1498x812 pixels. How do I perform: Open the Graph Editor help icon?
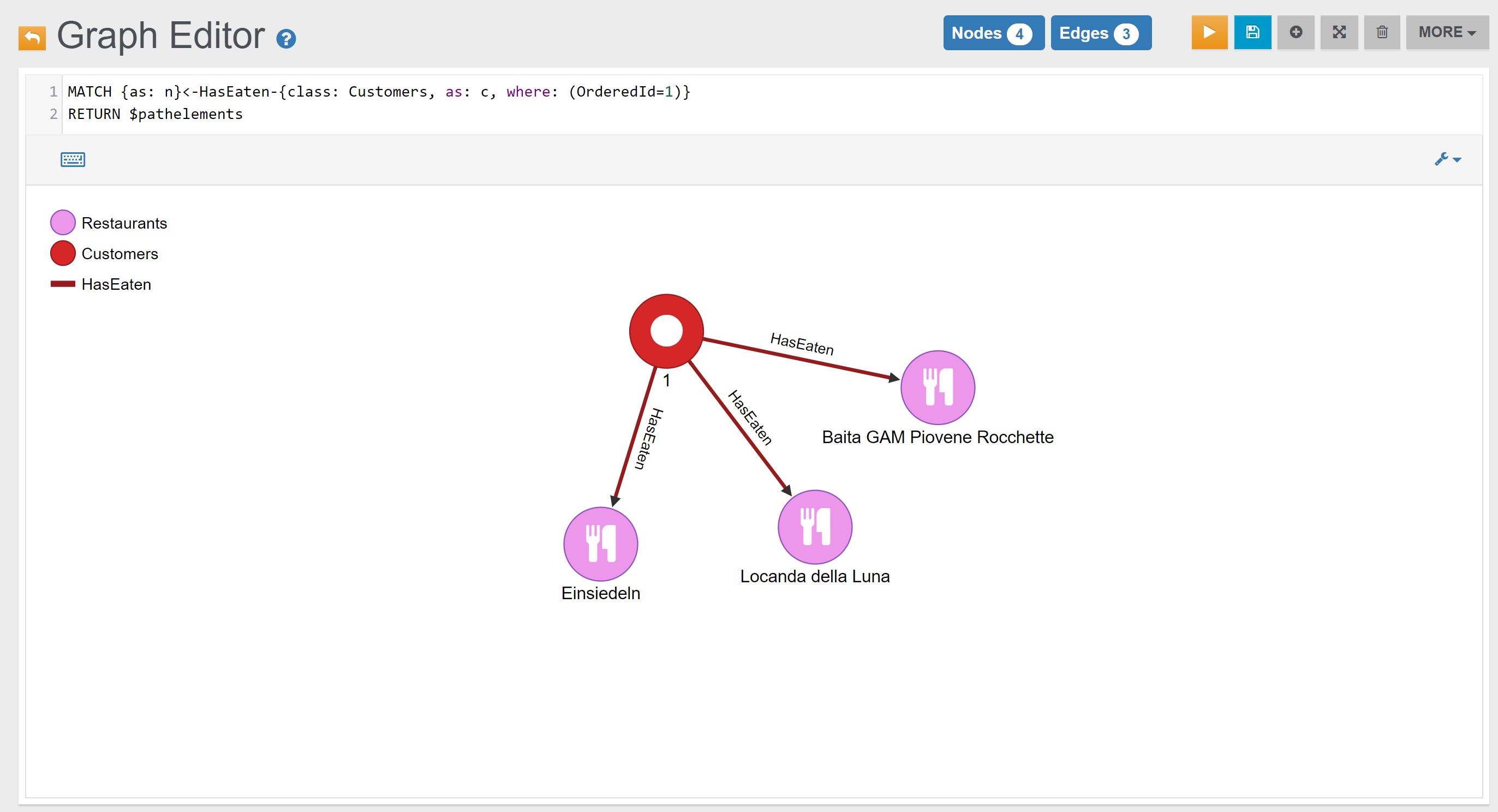coord(285,39)
